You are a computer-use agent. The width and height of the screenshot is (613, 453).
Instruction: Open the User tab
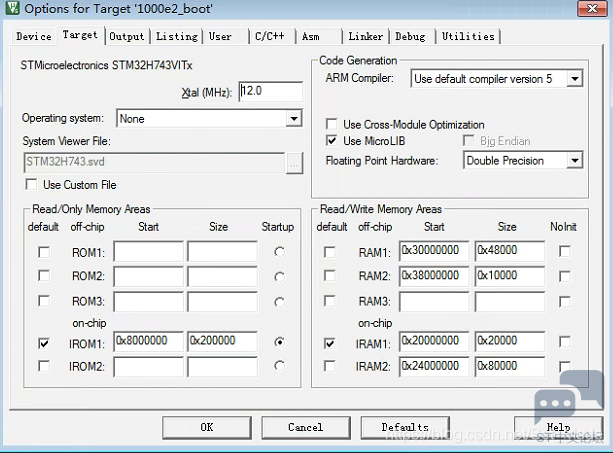[x=220, y=37]
